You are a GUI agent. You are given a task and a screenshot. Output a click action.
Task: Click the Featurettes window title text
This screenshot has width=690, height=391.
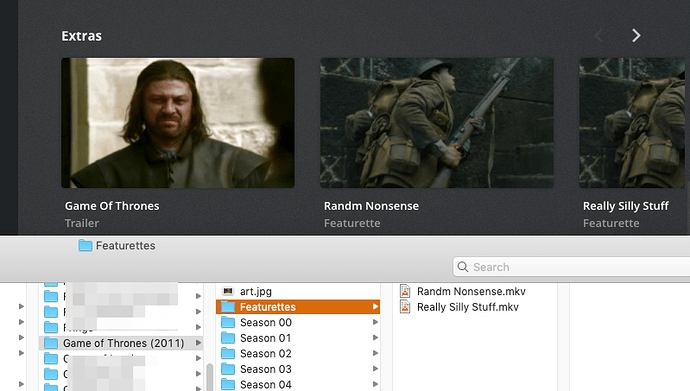point(125,245)
